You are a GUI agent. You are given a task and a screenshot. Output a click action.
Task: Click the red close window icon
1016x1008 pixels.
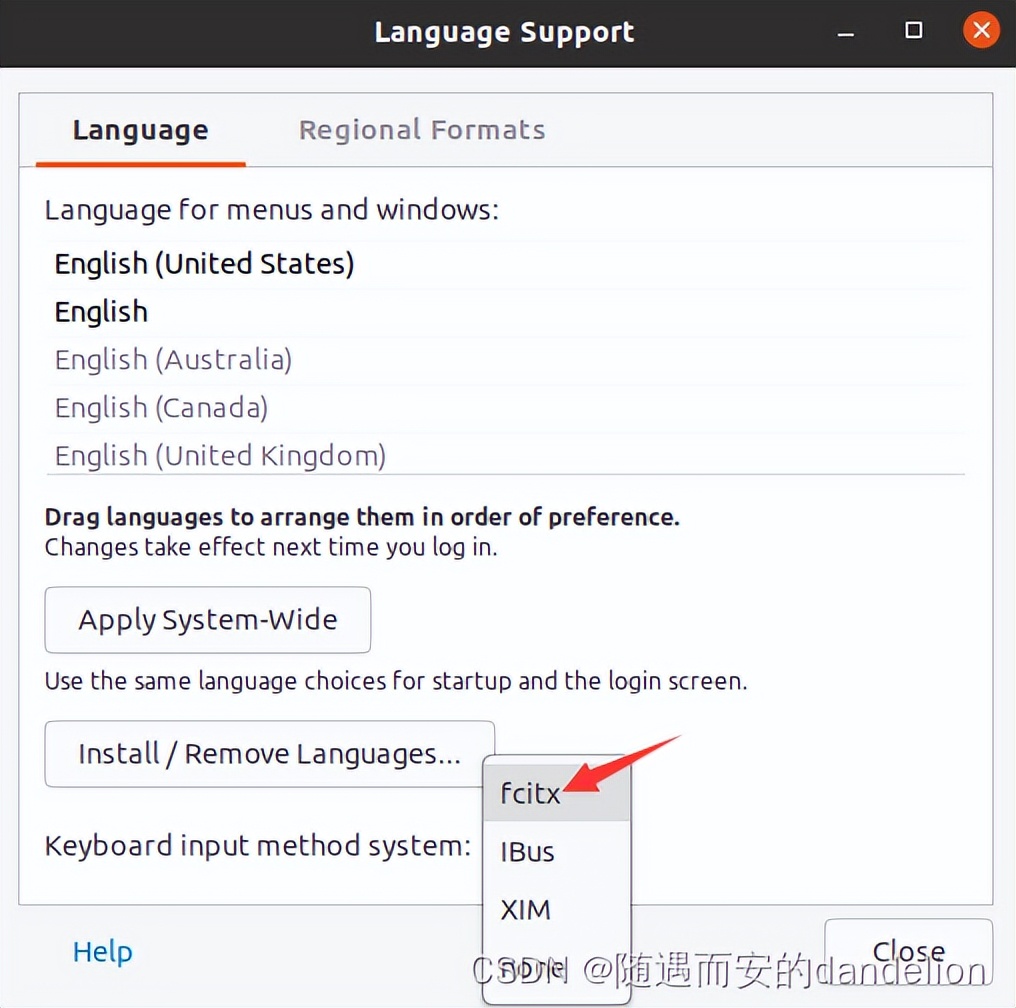(981, 30)
